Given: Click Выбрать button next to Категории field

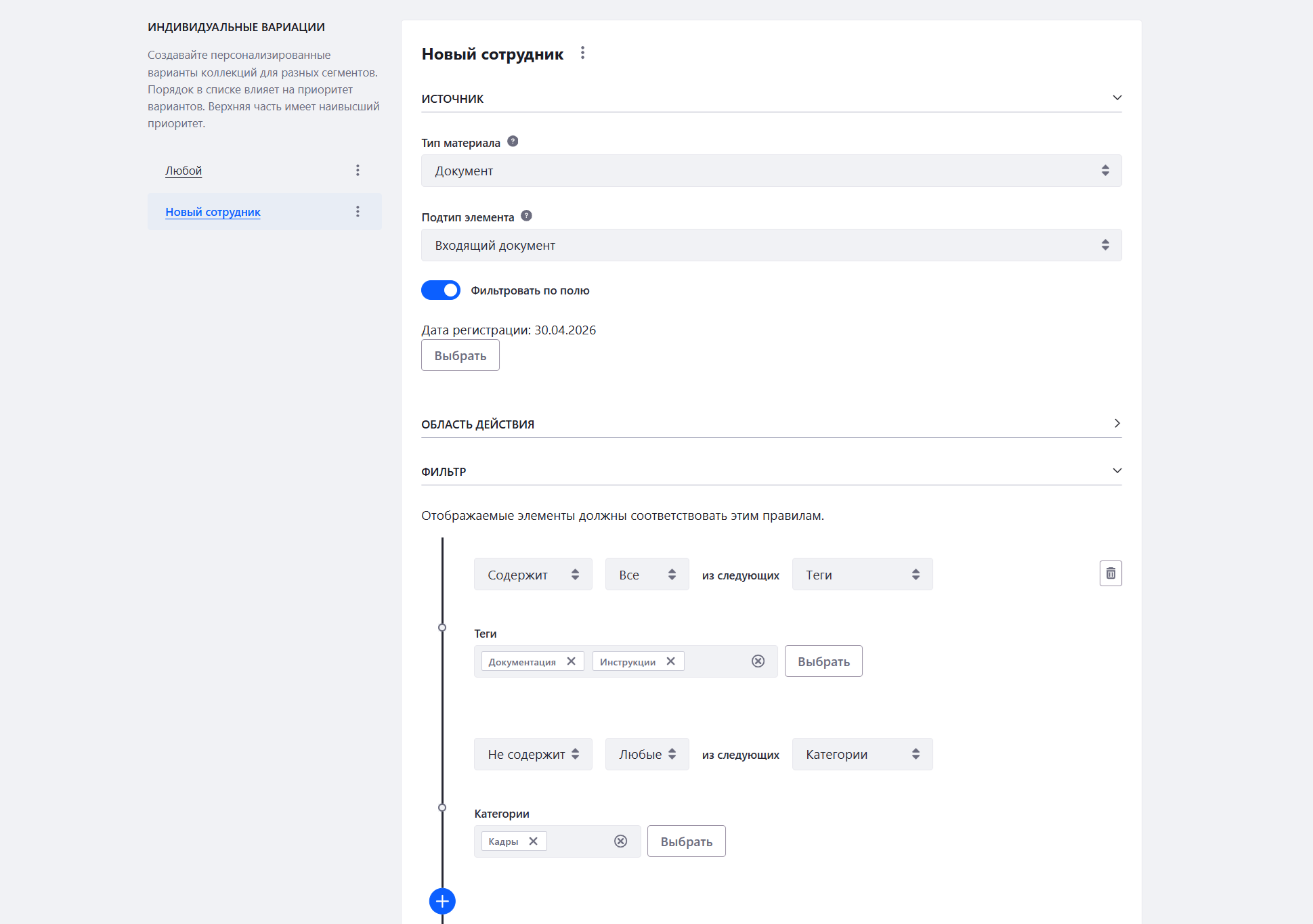Looking at the screenshot, I should 686,841.
